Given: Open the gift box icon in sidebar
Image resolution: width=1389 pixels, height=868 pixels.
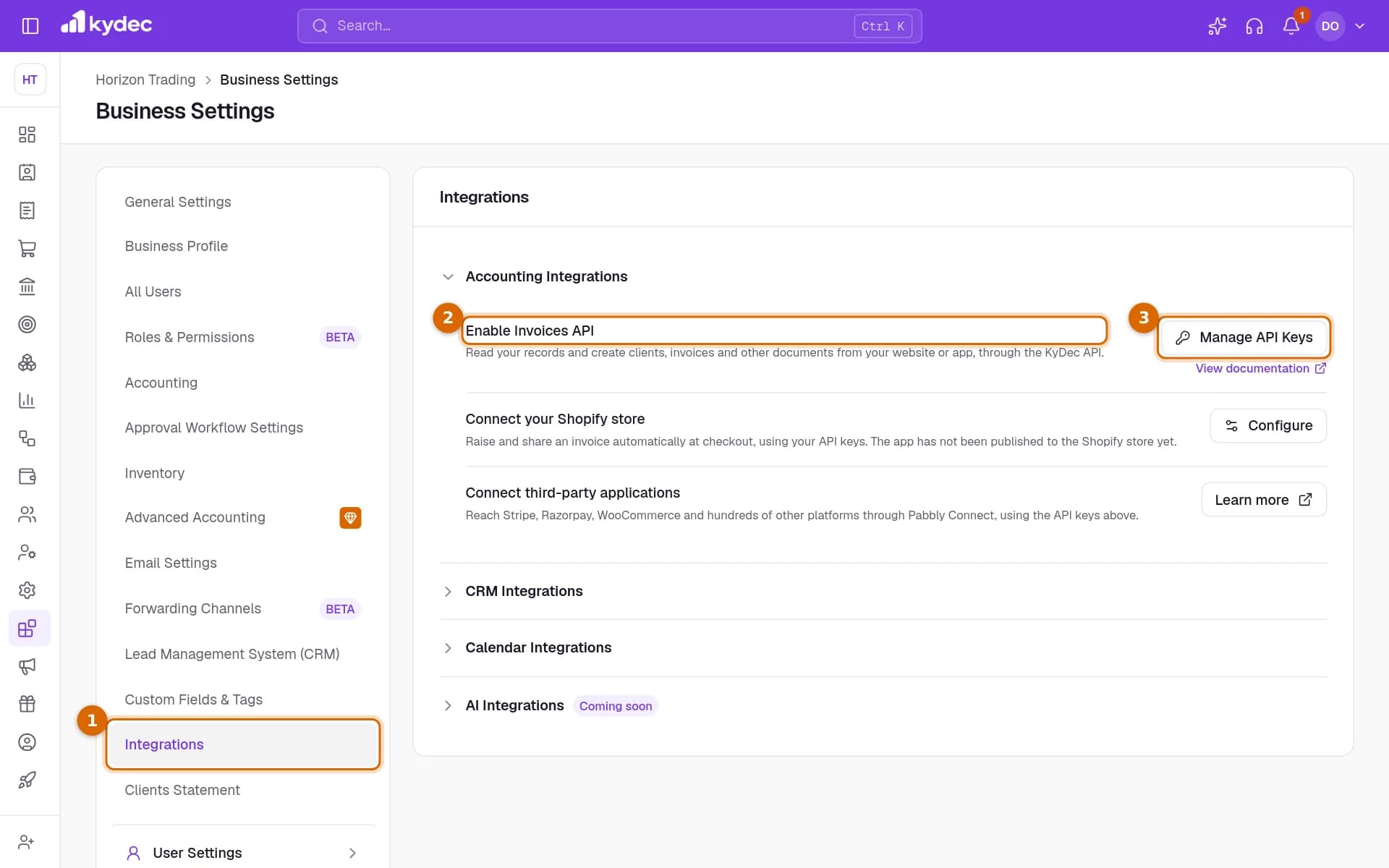Looking at the screenshot, I should point(27,704).
